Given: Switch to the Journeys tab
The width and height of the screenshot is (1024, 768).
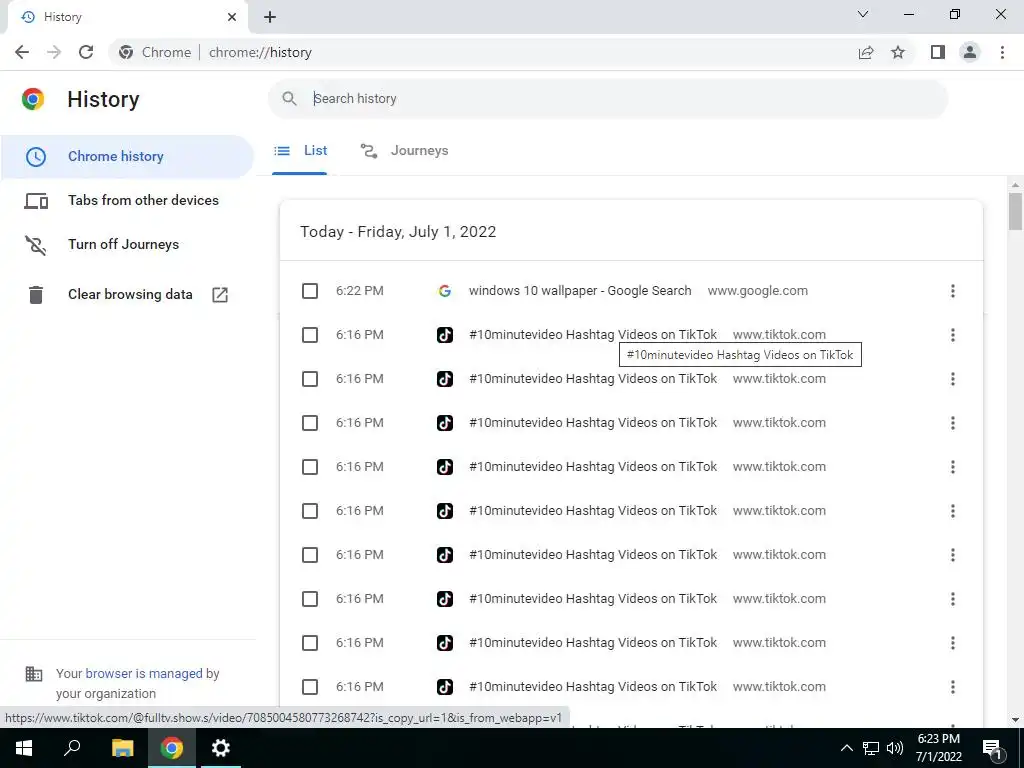Looking at the screenshot, I should (x=404, y=151).
